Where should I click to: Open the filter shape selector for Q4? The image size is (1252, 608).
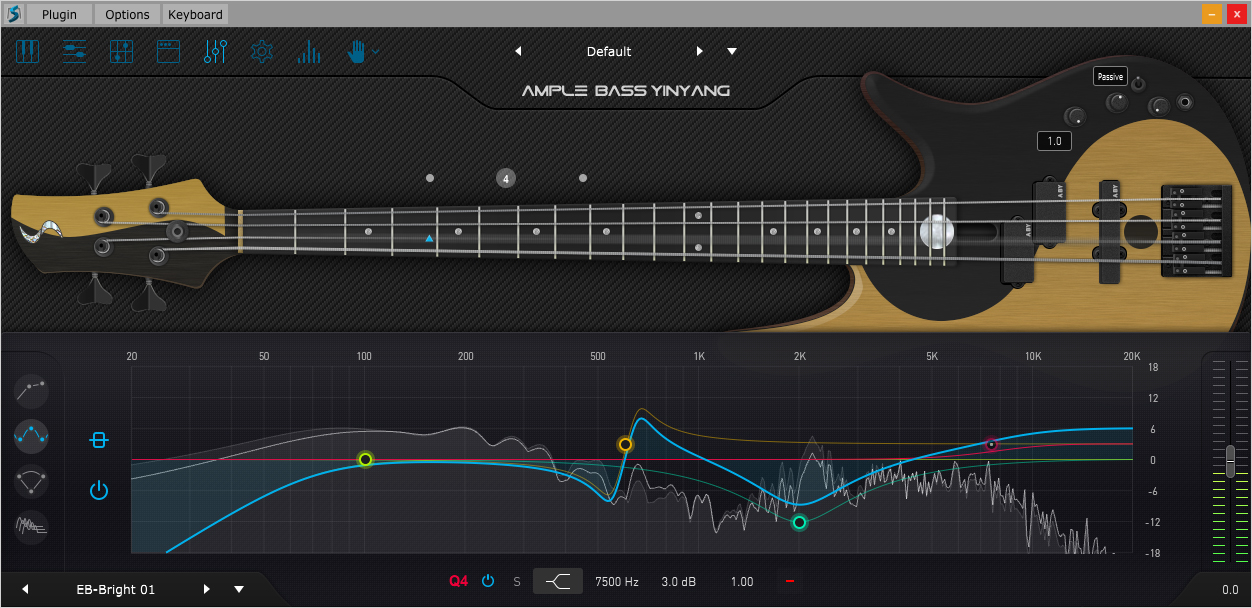[558, 581]
